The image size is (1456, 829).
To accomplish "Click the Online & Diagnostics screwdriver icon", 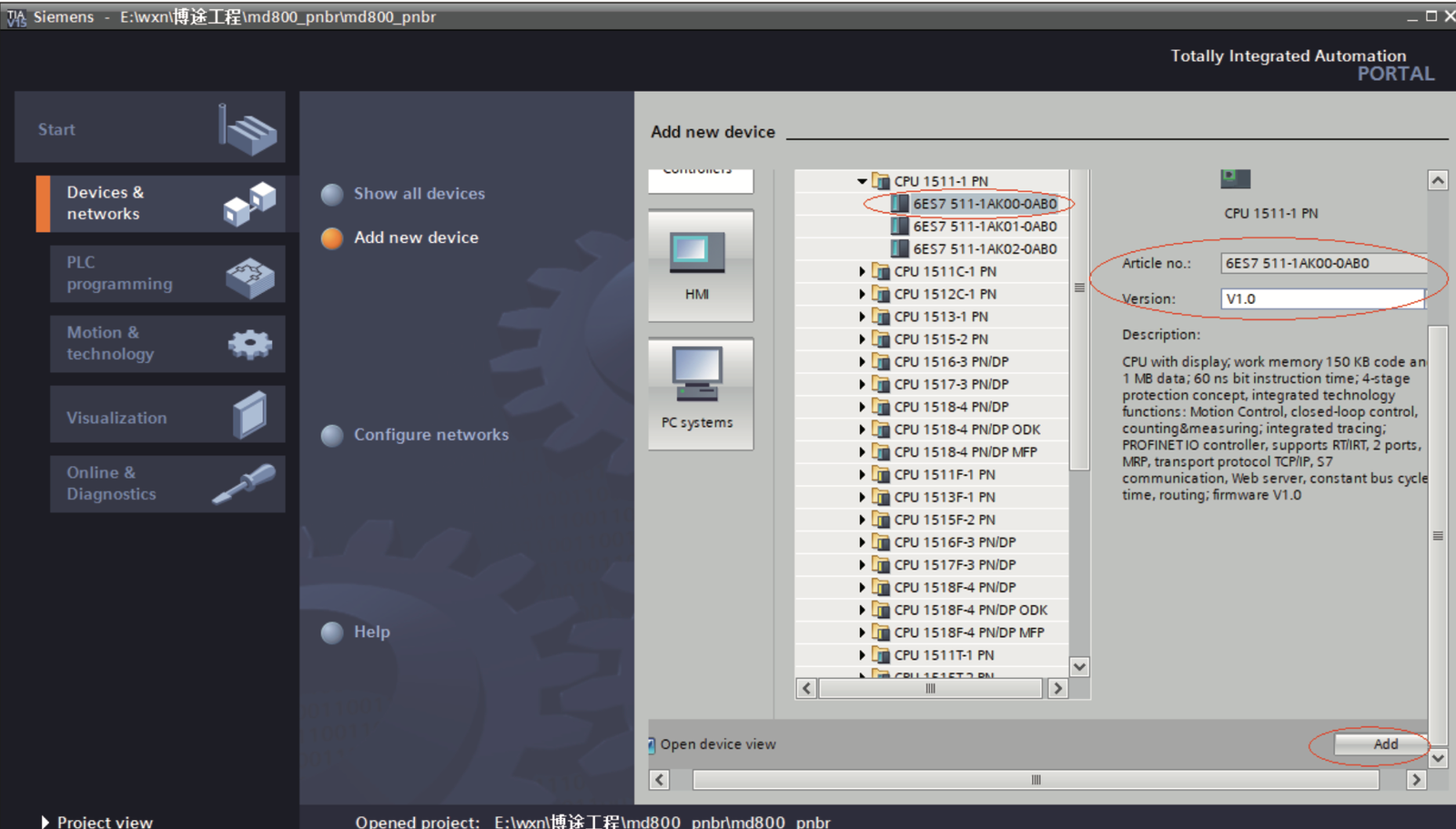I will point(244,483).
